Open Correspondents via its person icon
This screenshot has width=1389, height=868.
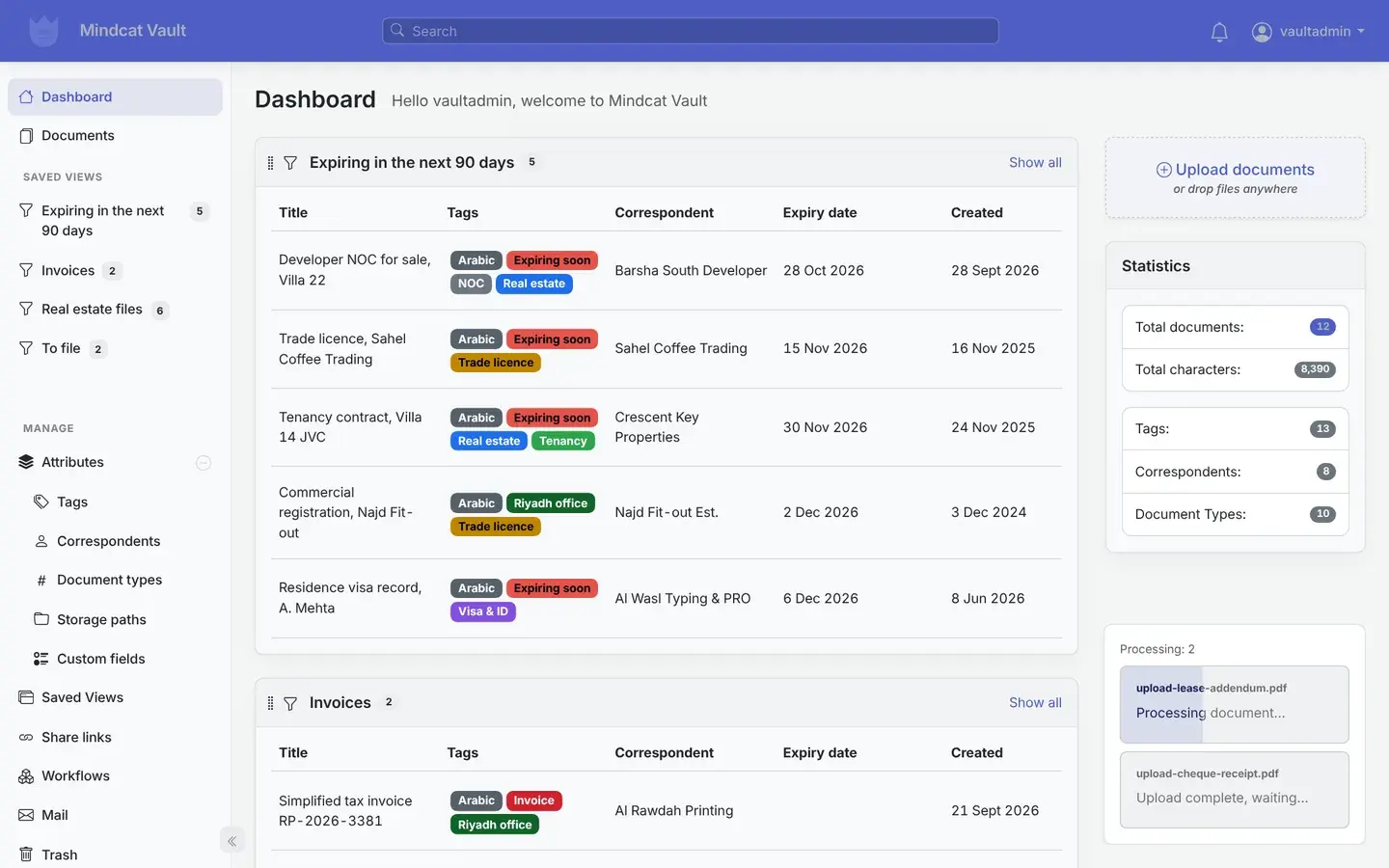pos(41,541)
